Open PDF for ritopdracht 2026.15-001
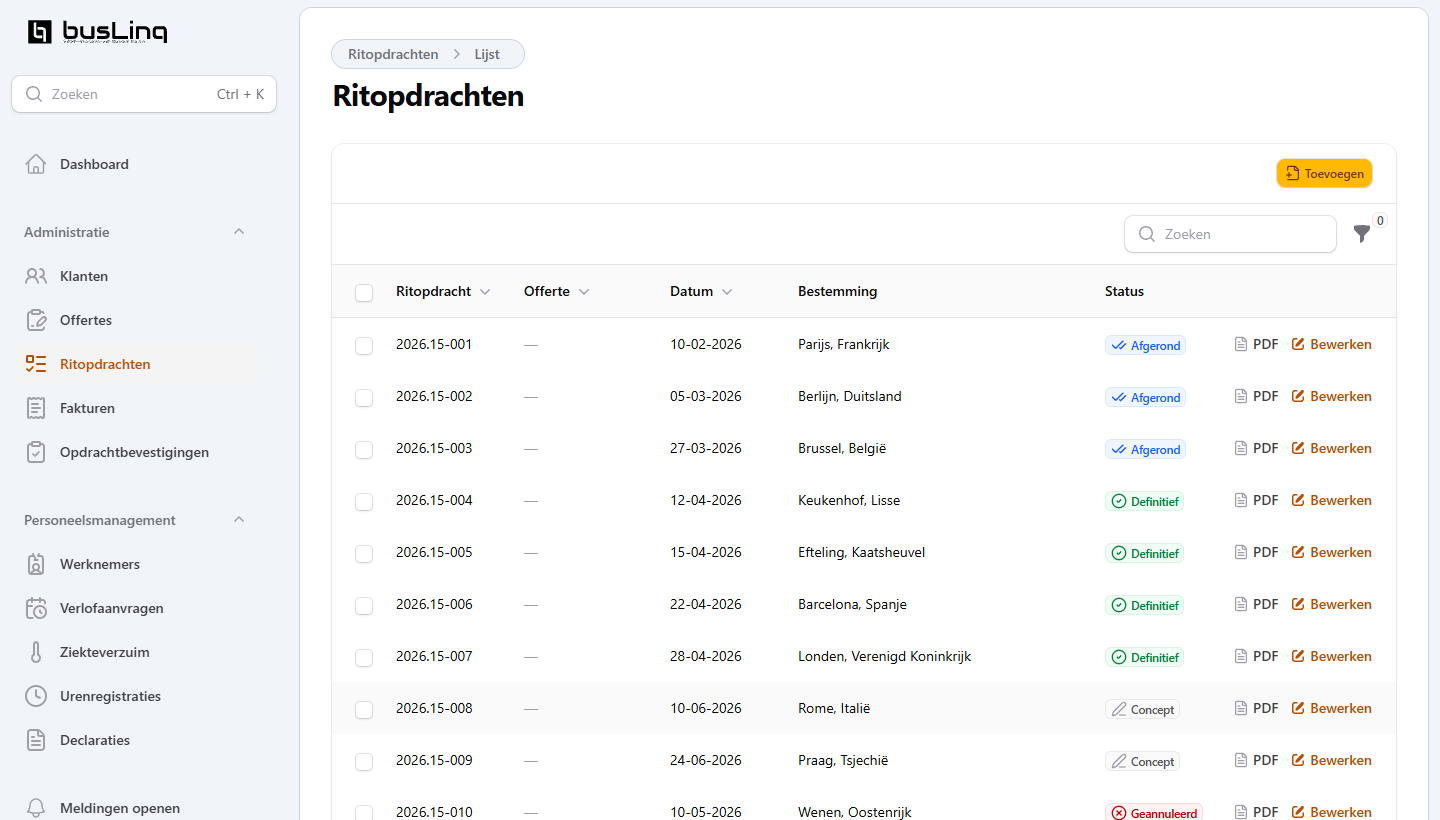The height and width of the screenshot is (820, 1440). tap(1256, 344)
